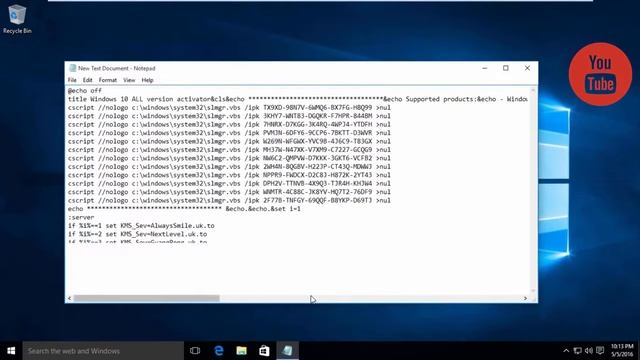Show hidden system tray icons
640x360 pixels.
pyautogui.click(x=566, y=351)
